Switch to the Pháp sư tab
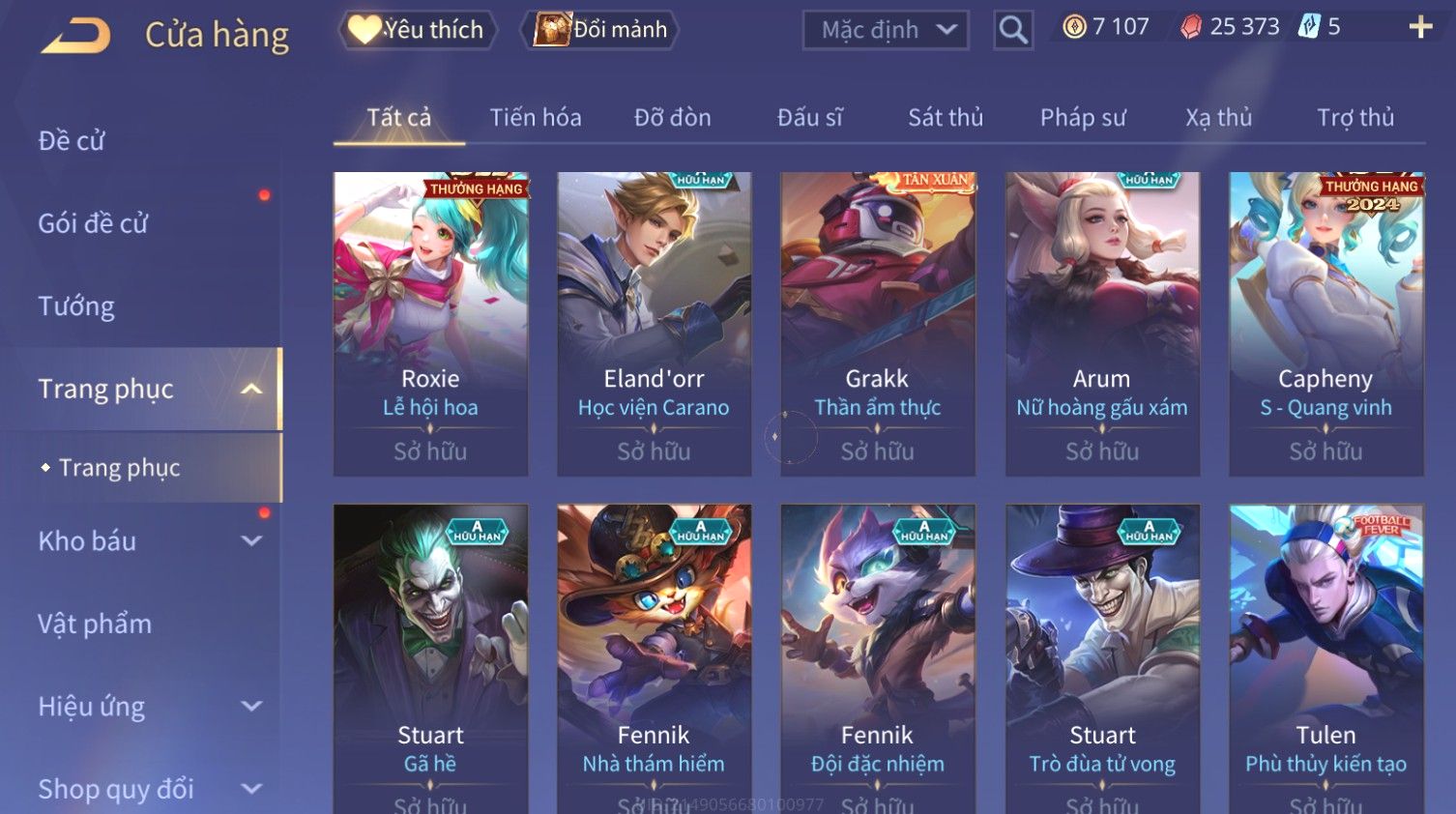Viewport: 1456px width, 814px height. click(x=1083, y=118)
